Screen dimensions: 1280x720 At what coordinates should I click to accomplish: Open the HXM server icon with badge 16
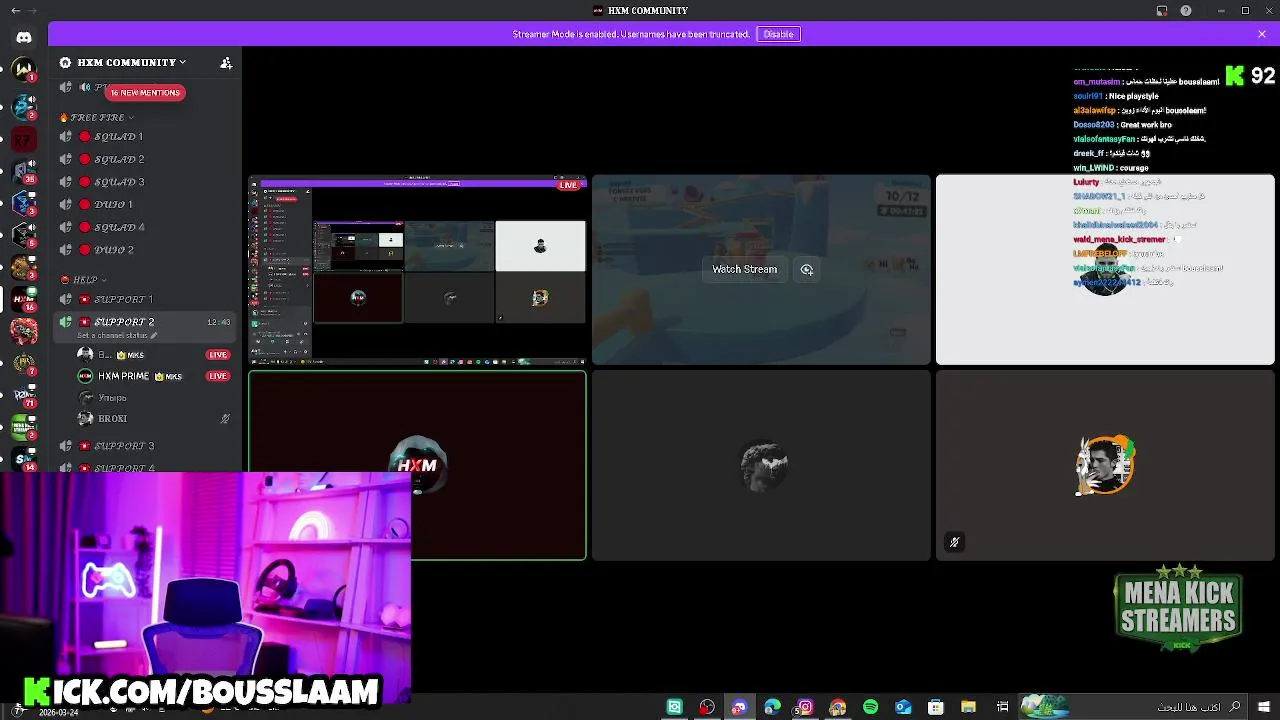pos(24,299)
